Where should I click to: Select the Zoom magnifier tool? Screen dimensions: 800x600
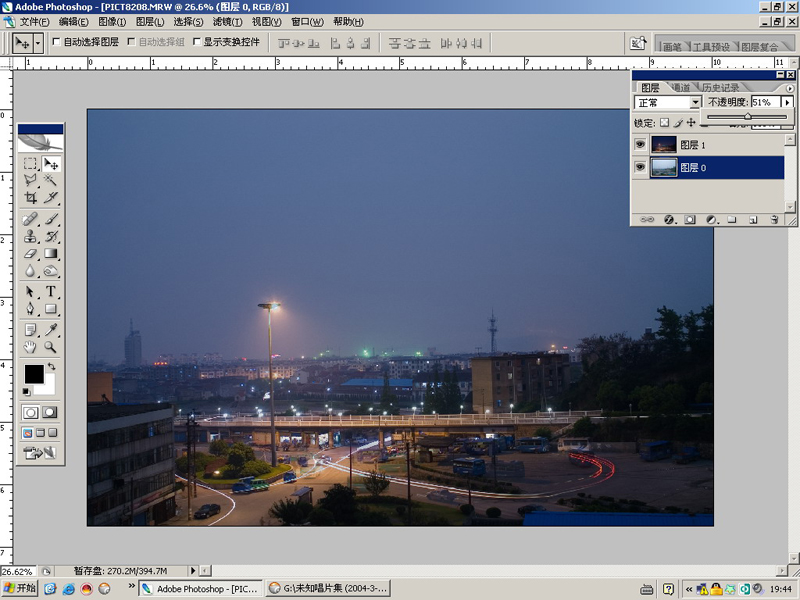50,347
